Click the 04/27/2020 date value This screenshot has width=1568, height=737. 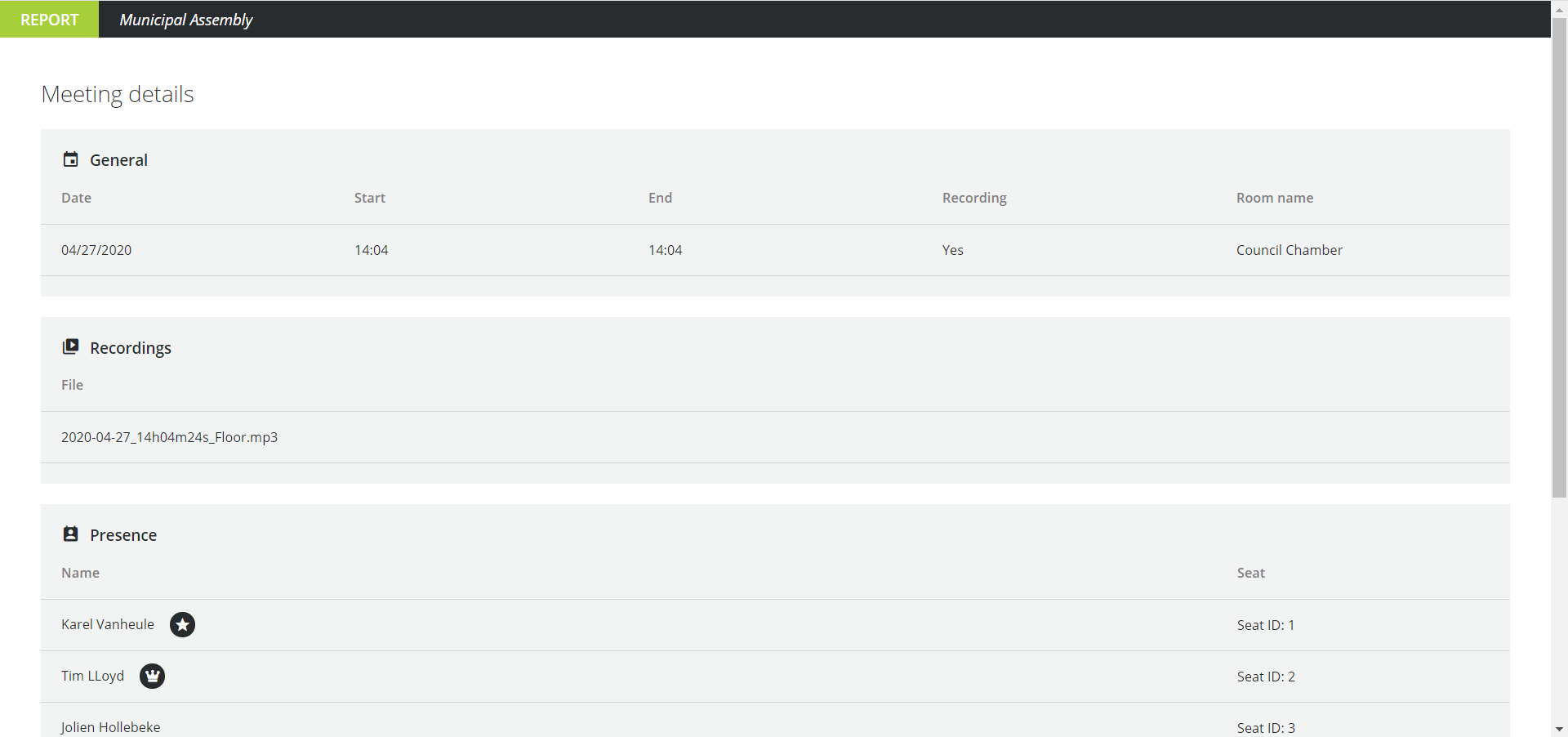click(x=96, y=250)
